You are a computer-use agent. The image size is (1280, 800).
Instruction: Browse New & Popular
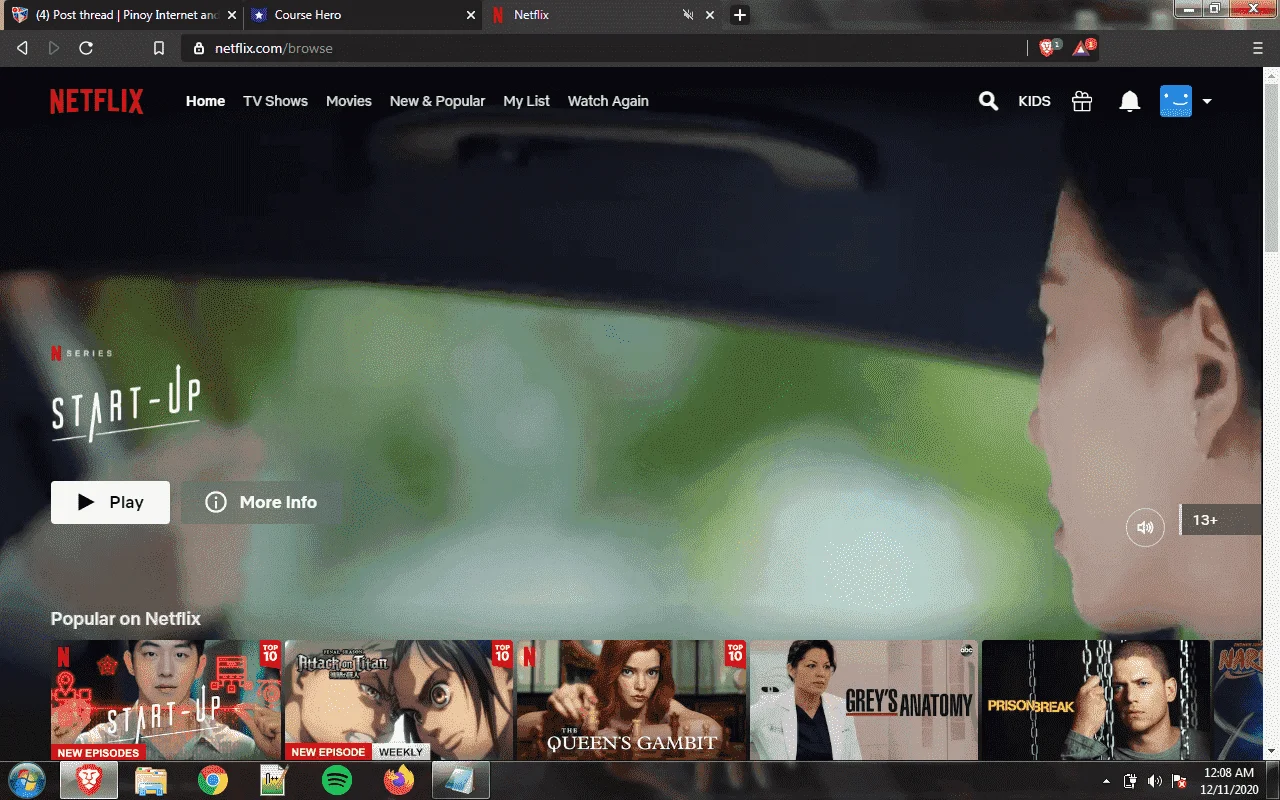tap(437, 101)
